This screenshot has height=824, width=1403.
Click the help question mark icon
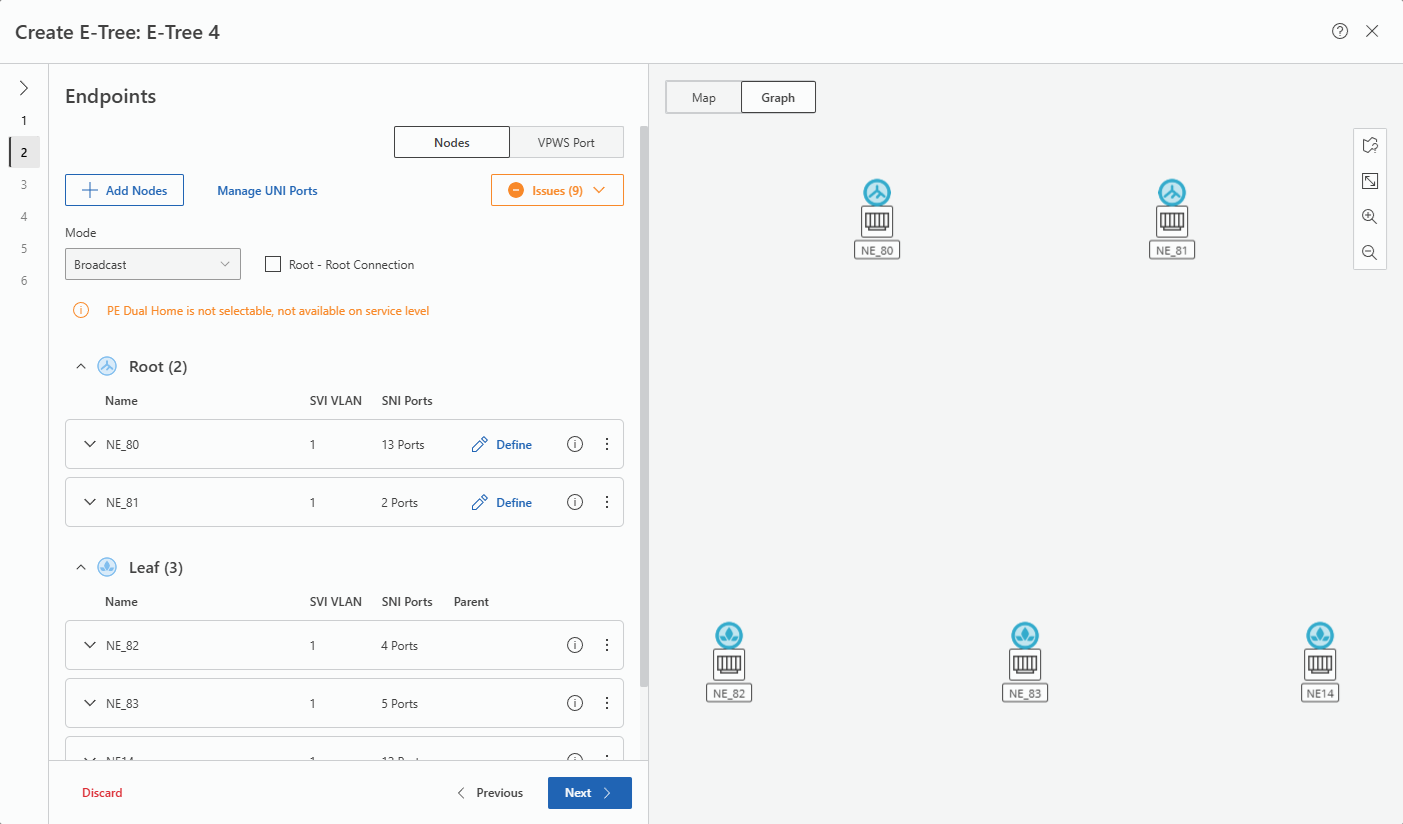click(x=1340, y=31)
